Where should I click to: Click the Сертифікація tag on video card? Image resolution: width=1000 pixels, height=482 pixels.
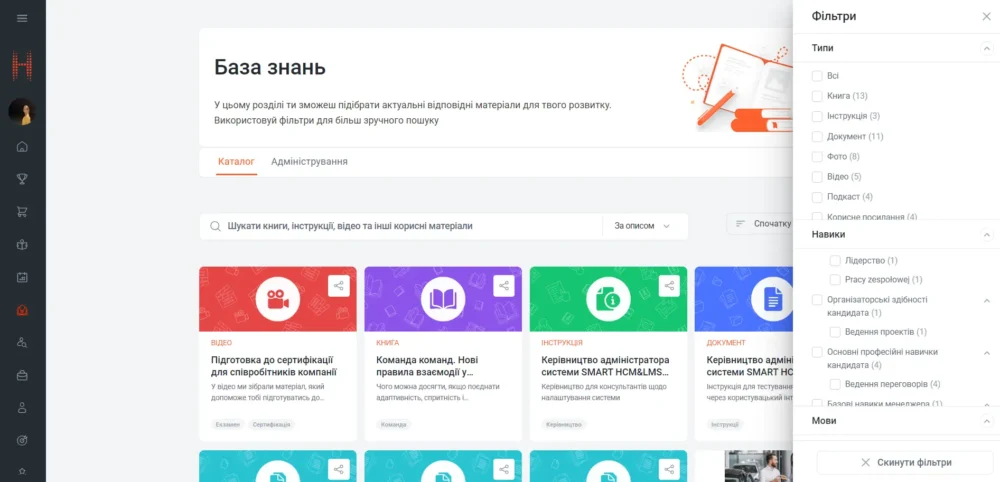272,425
